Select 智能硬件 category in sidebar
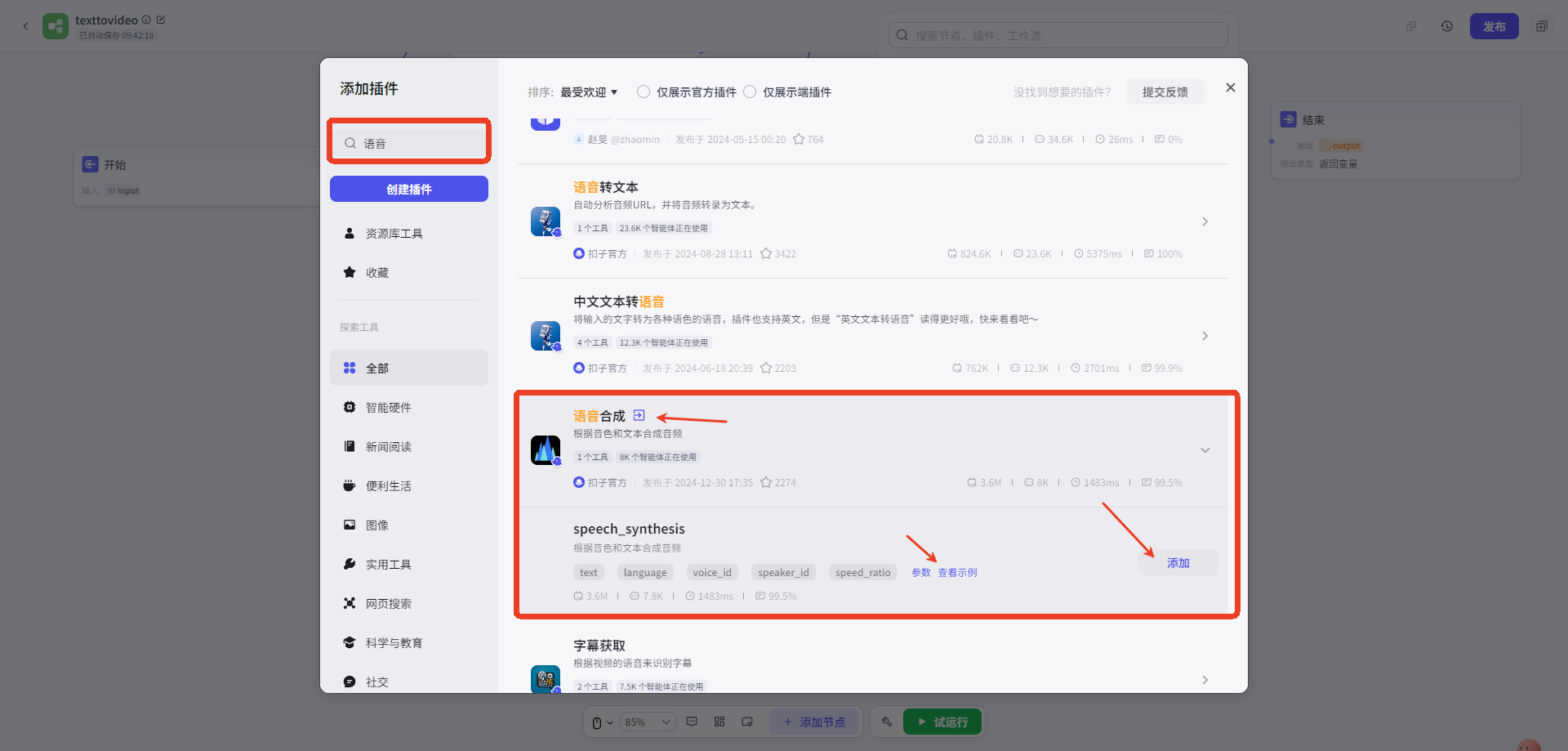This screenshot has width=1568, height=751. coord(388,408)
